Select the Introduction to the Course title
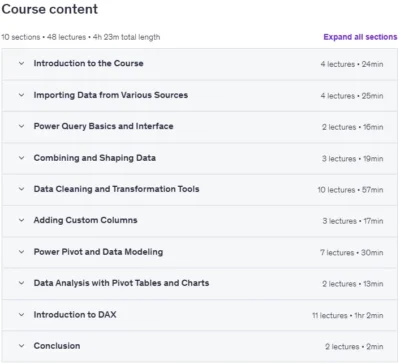The height and width of the screenshot is (364, 400). click(88, 63)
